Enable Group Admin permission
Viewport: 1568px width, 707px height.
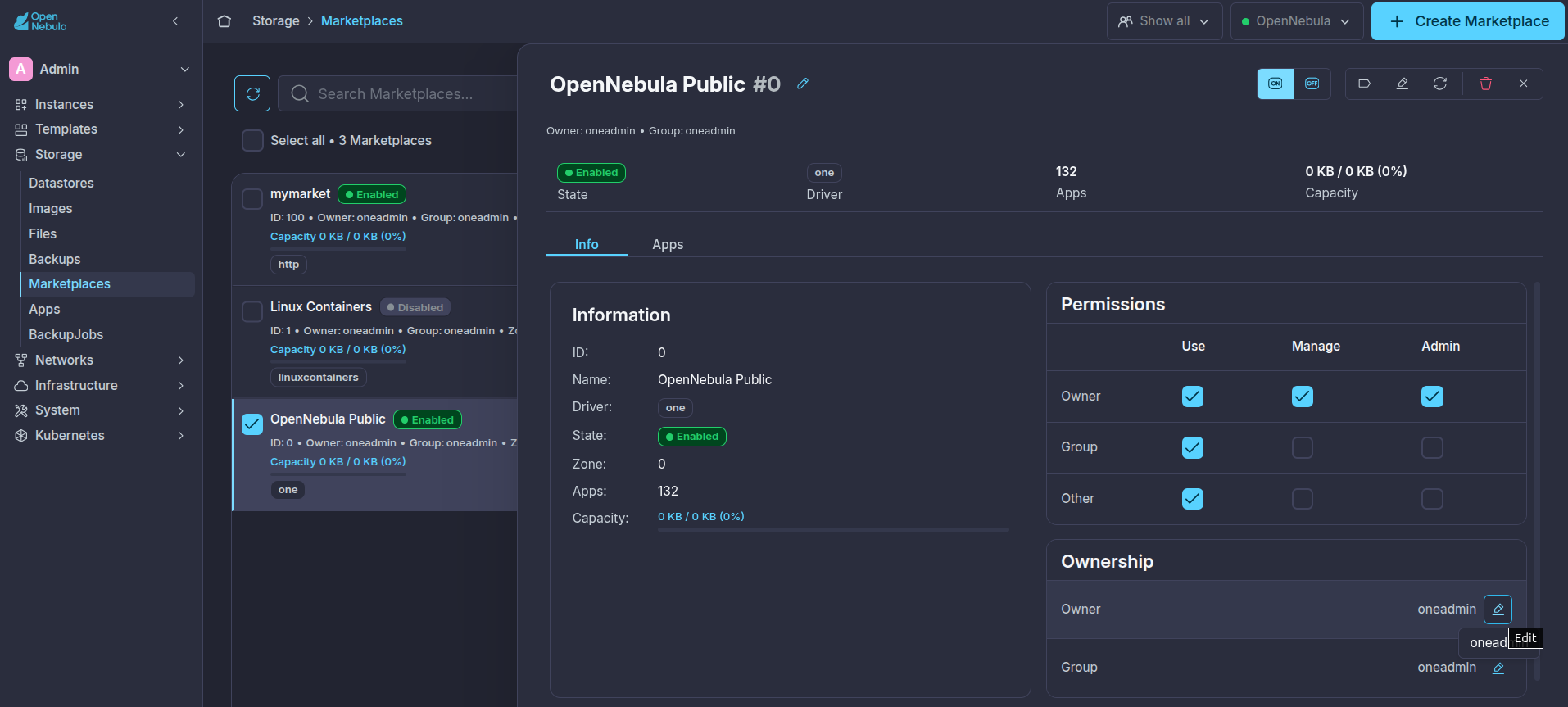(1432, 447)
